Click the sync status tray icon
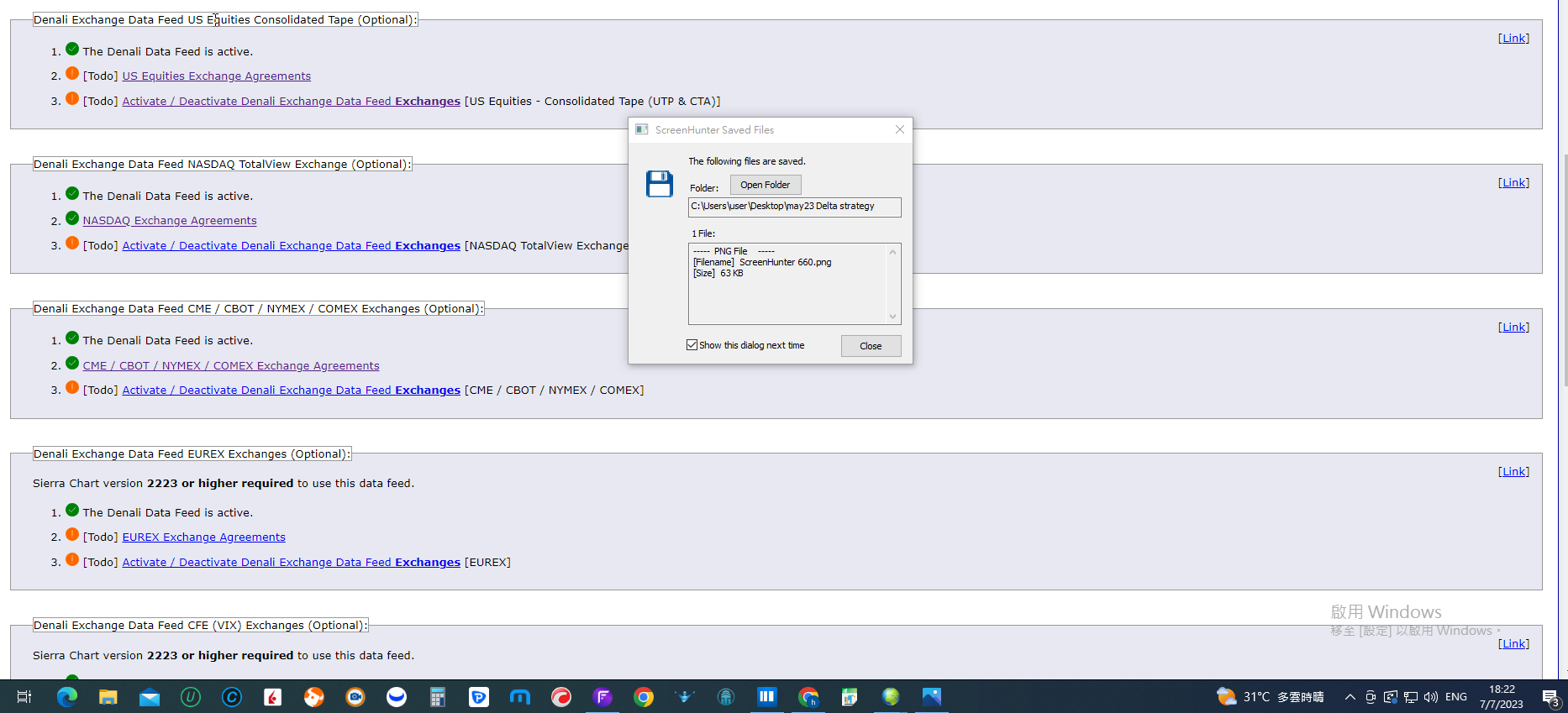This screenshot has width=1568, height=713. (x=1391, y=696)
